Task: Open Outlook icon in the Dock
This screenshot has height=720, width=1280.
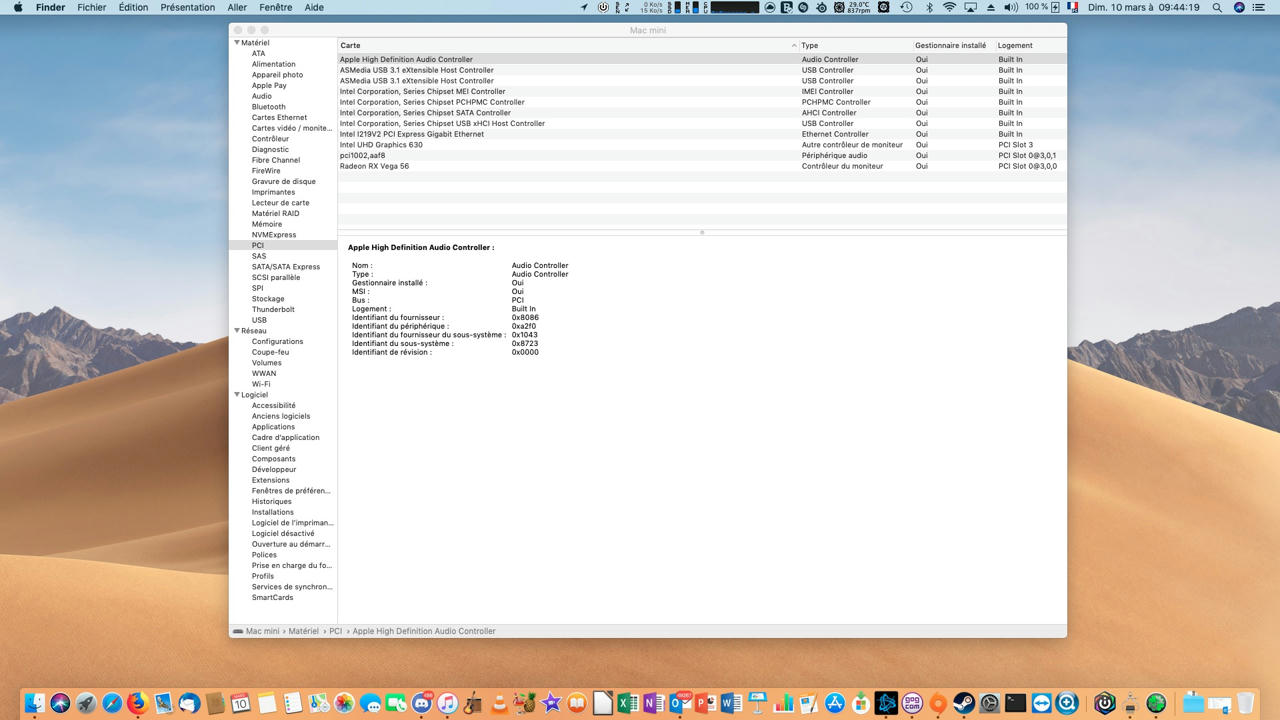Action: [x=680, y=703]
